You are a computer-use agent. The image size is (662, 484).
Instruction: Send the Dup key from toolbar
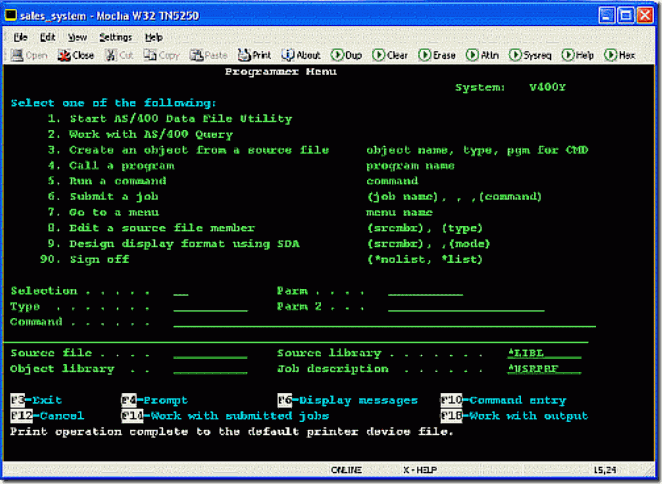click(346, 55)
